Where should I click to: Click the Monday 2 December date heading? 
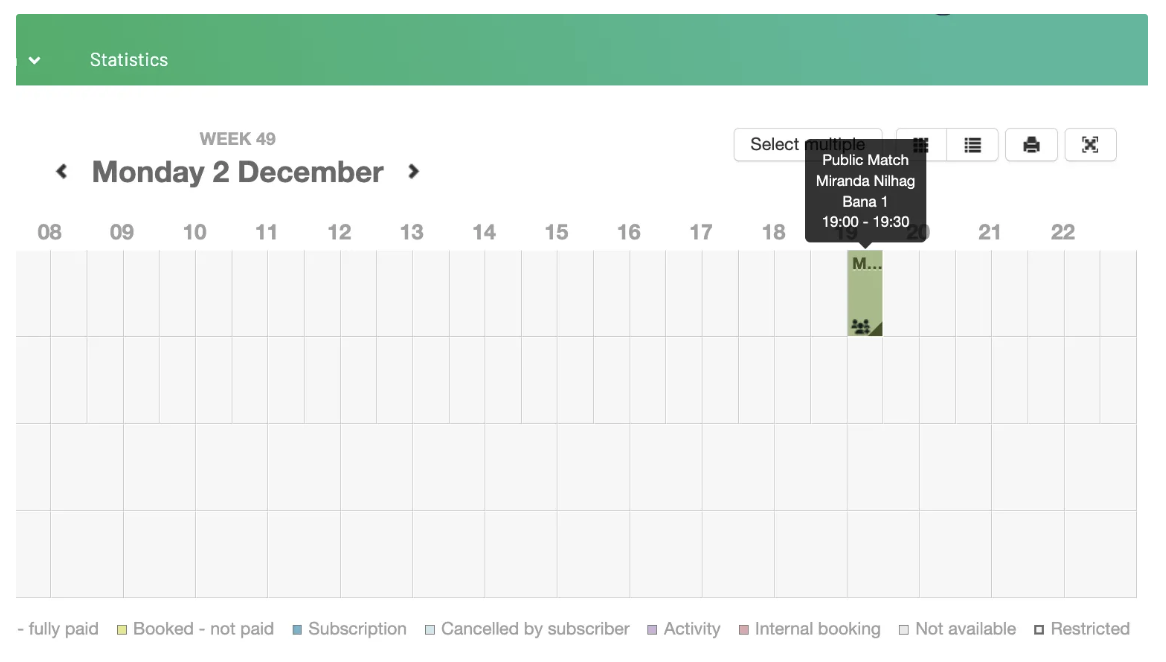click(238, 172)
